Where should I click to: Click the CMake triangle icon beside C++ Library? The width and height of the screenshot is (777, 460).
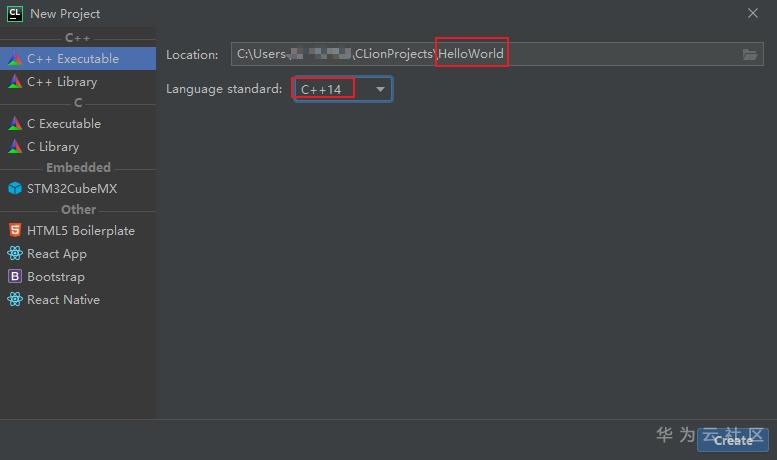(x=15, y=82)
